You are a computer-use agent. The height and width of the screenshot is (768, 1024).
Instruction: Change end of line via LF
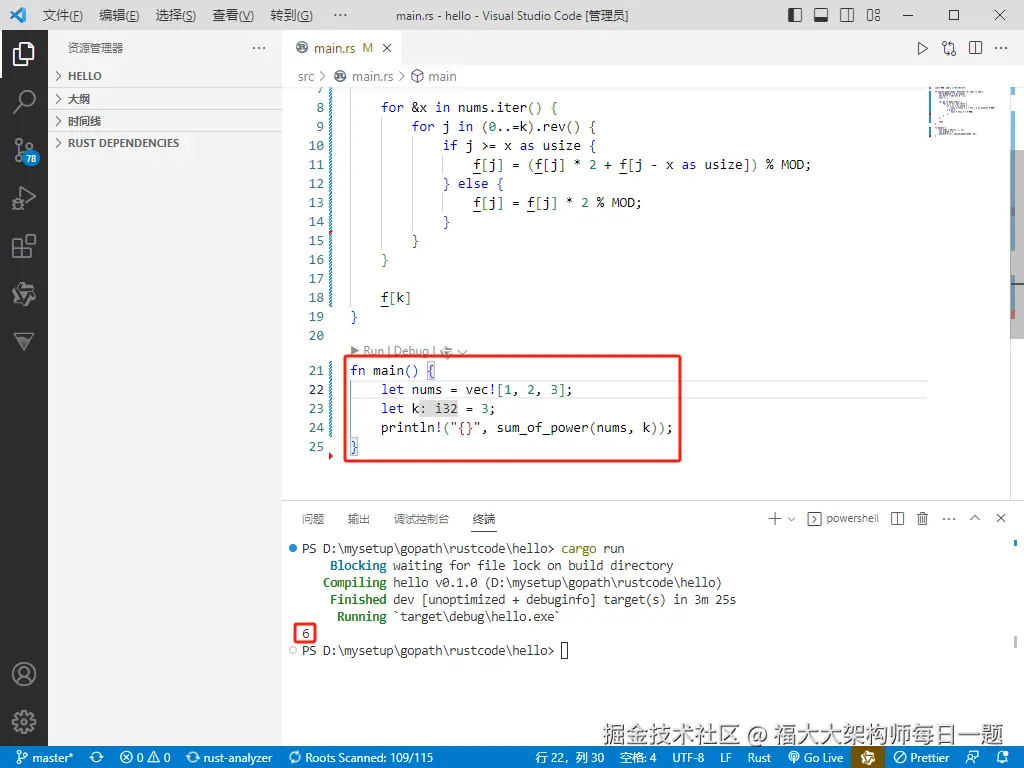[x=726, y=758]
